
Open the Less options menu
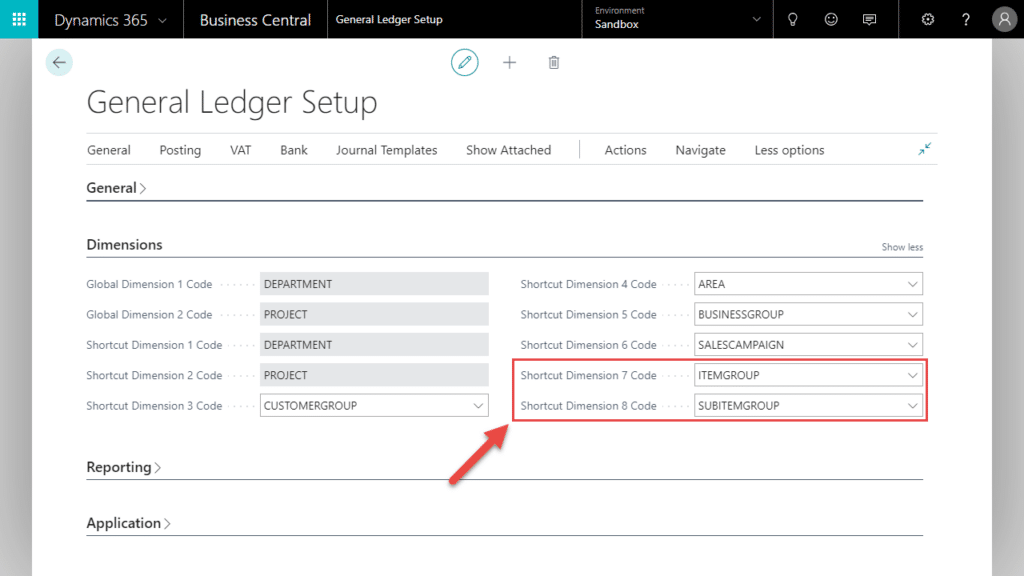(x=789, y=150)
